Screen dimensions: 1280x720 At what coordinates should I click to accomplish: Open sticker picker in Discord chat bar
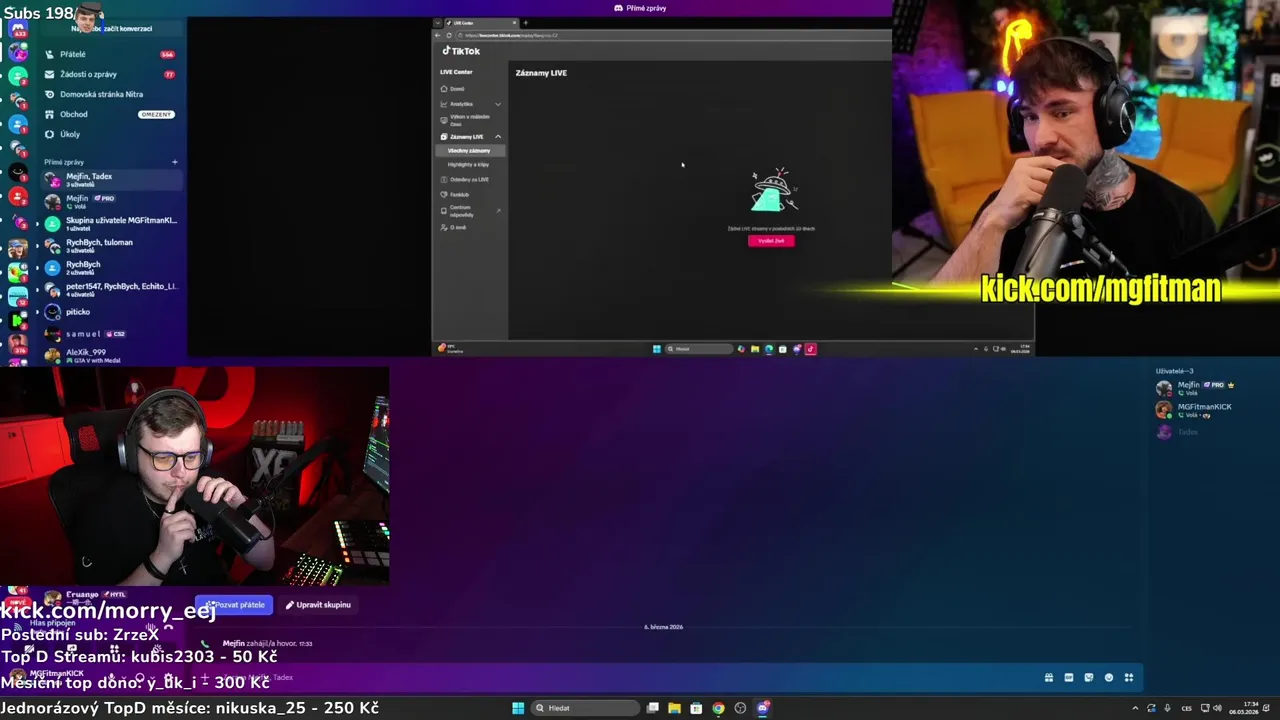1088,677
